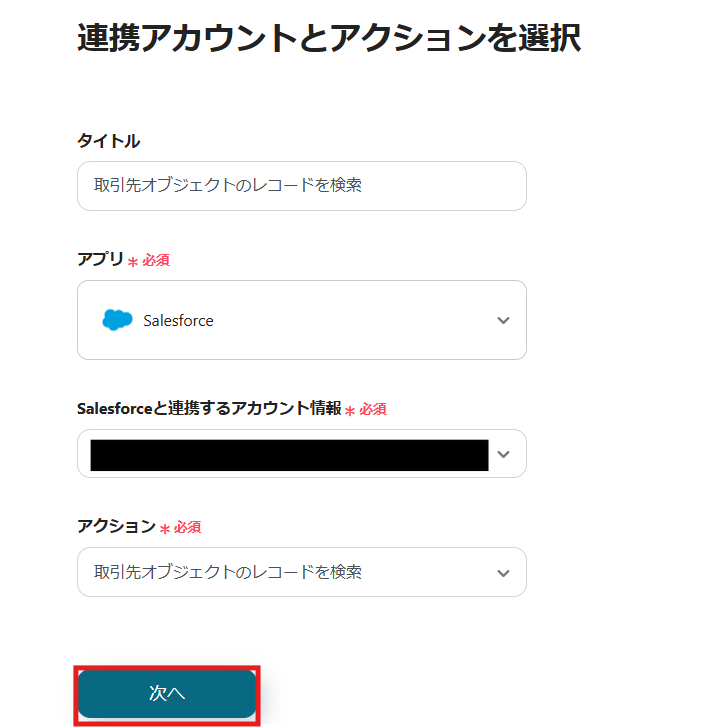Click the 必須 marker beside account information label
Screen dimensions: 718x727
click(373, 409)
